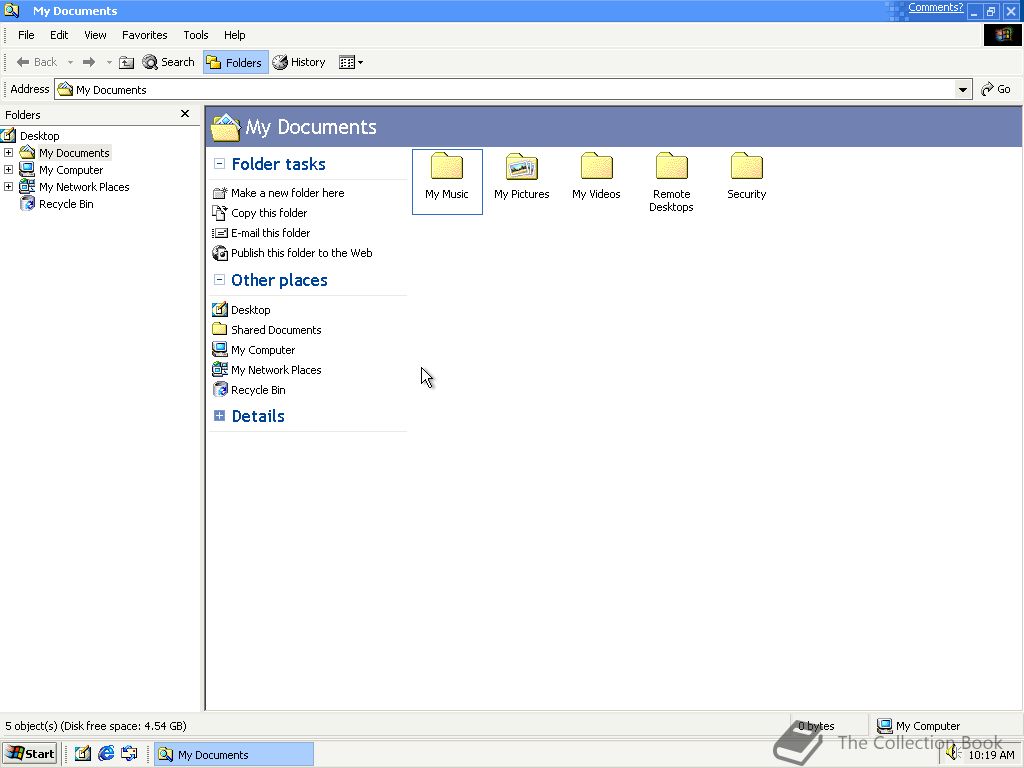The width and height of the screenshot is (1024, 768).
Task: Expand My Documents in the tree
Action: tap(8, 153)
